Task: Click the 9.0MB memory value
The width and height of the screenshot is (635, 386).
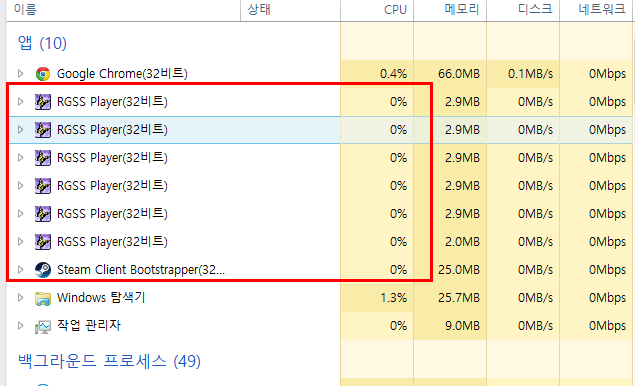Action: point(462,326)
